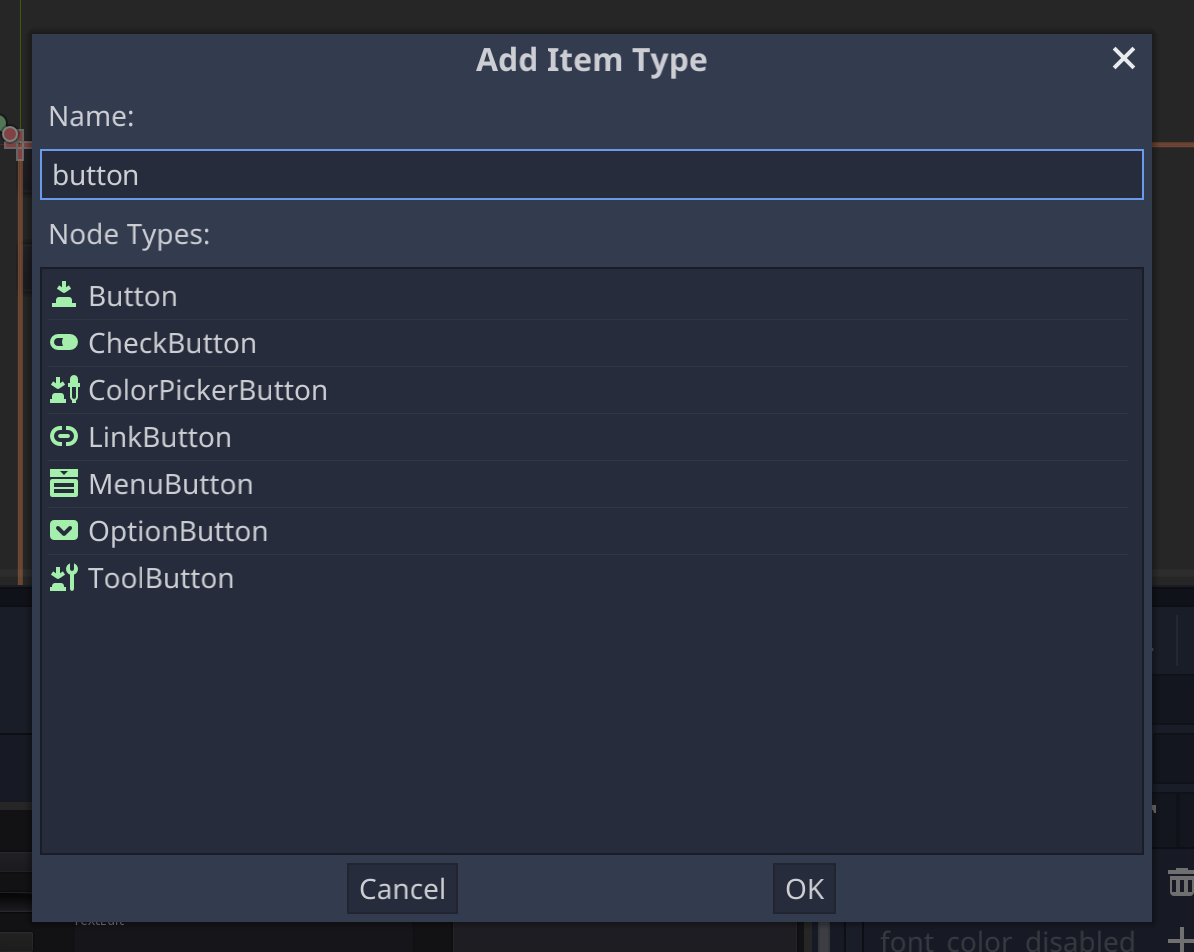
Task: Click the plus icon next to font_color_disabled
Action: [1181, 941]
